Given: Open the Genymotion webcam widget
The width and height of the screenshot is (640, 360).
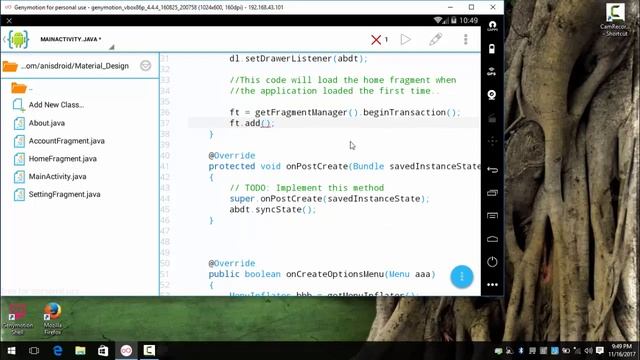Looking at the screenshot, I should point(492,95).
